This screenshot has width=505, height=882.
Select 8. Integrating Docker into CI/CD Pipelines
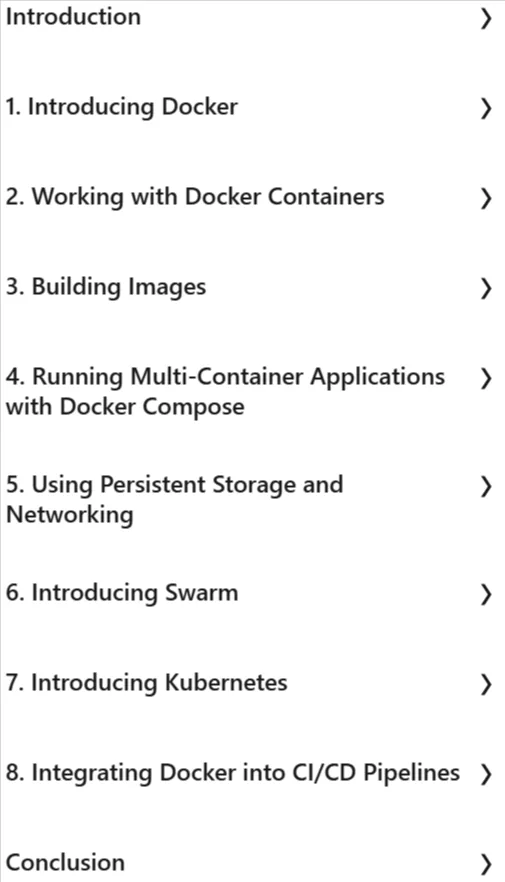[x=233, y=772]
